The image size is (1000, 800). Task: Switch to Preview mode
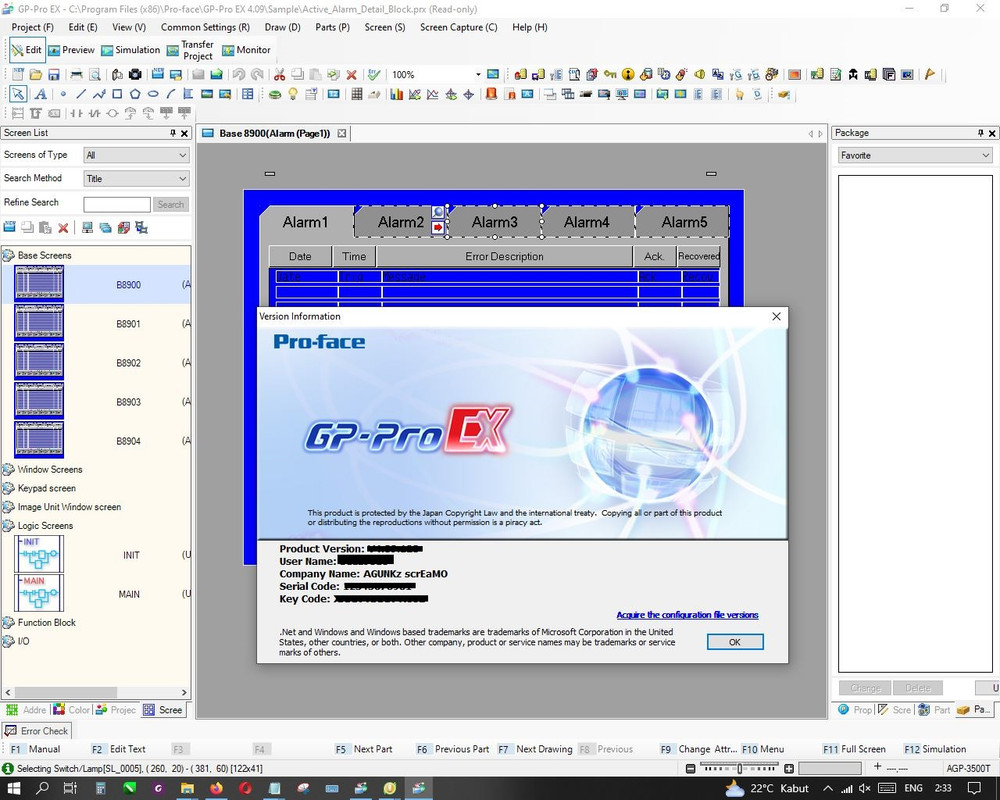[71, 50]
